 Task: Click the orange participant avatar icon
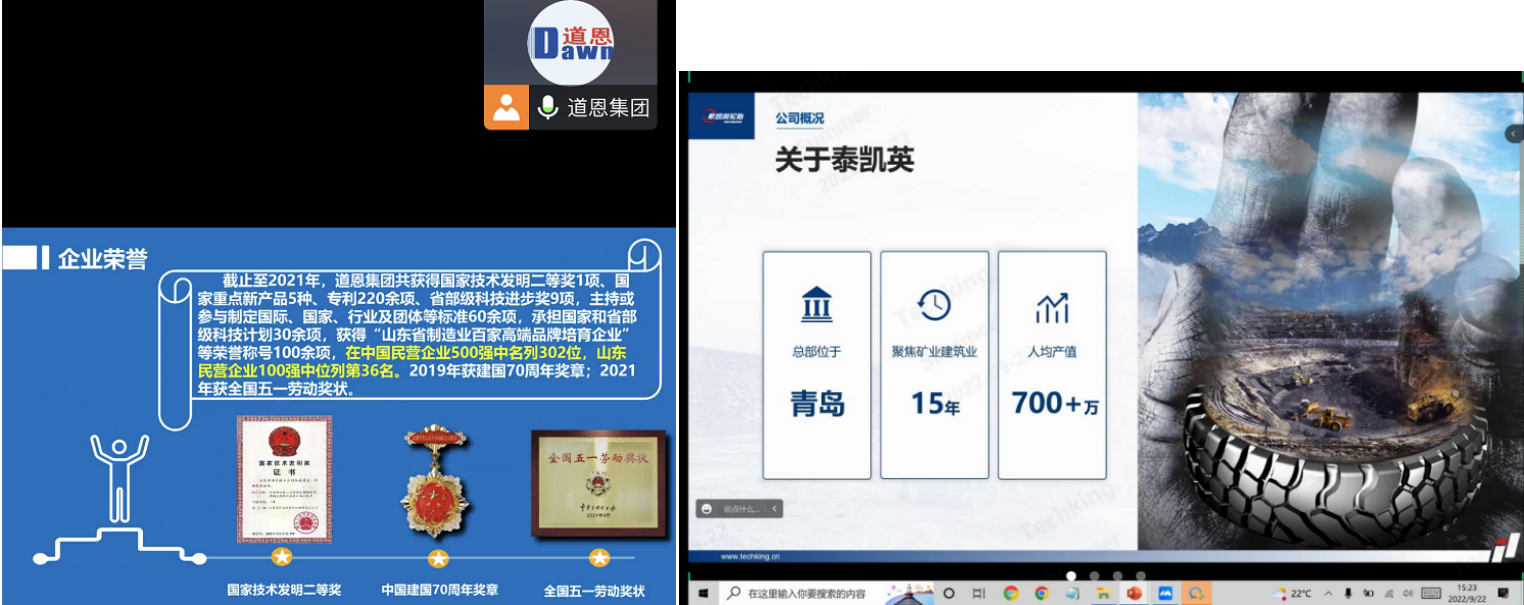507,107
